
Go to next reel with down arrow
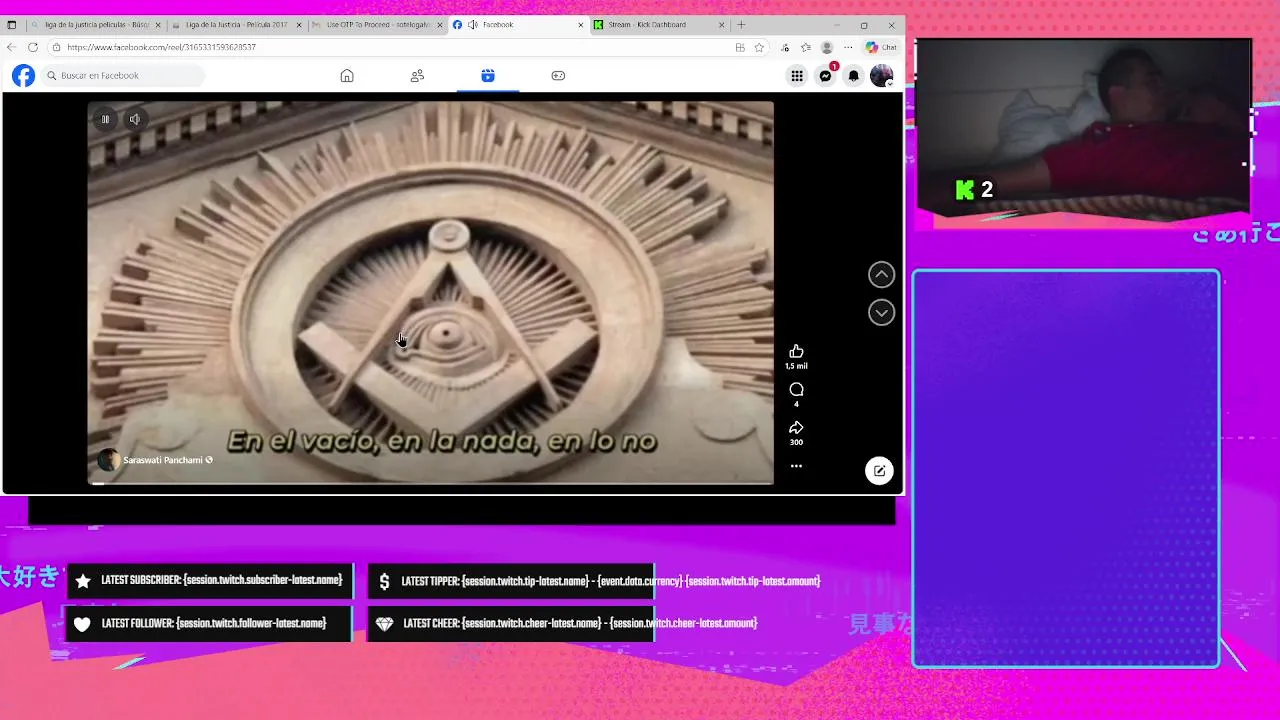[x=881, y=313]
